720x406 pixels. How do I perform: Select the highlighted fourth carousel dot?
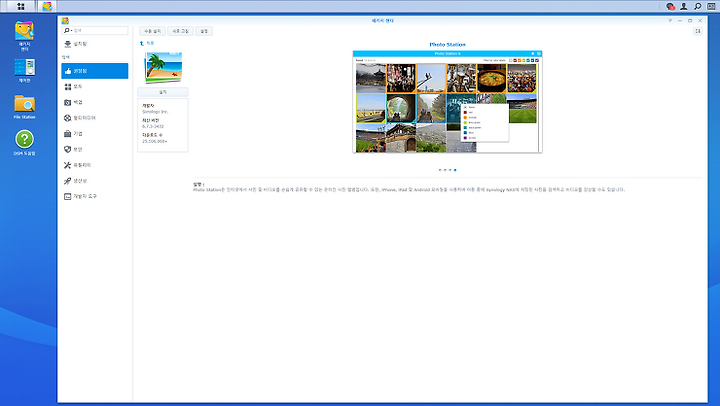pos(455,170)
